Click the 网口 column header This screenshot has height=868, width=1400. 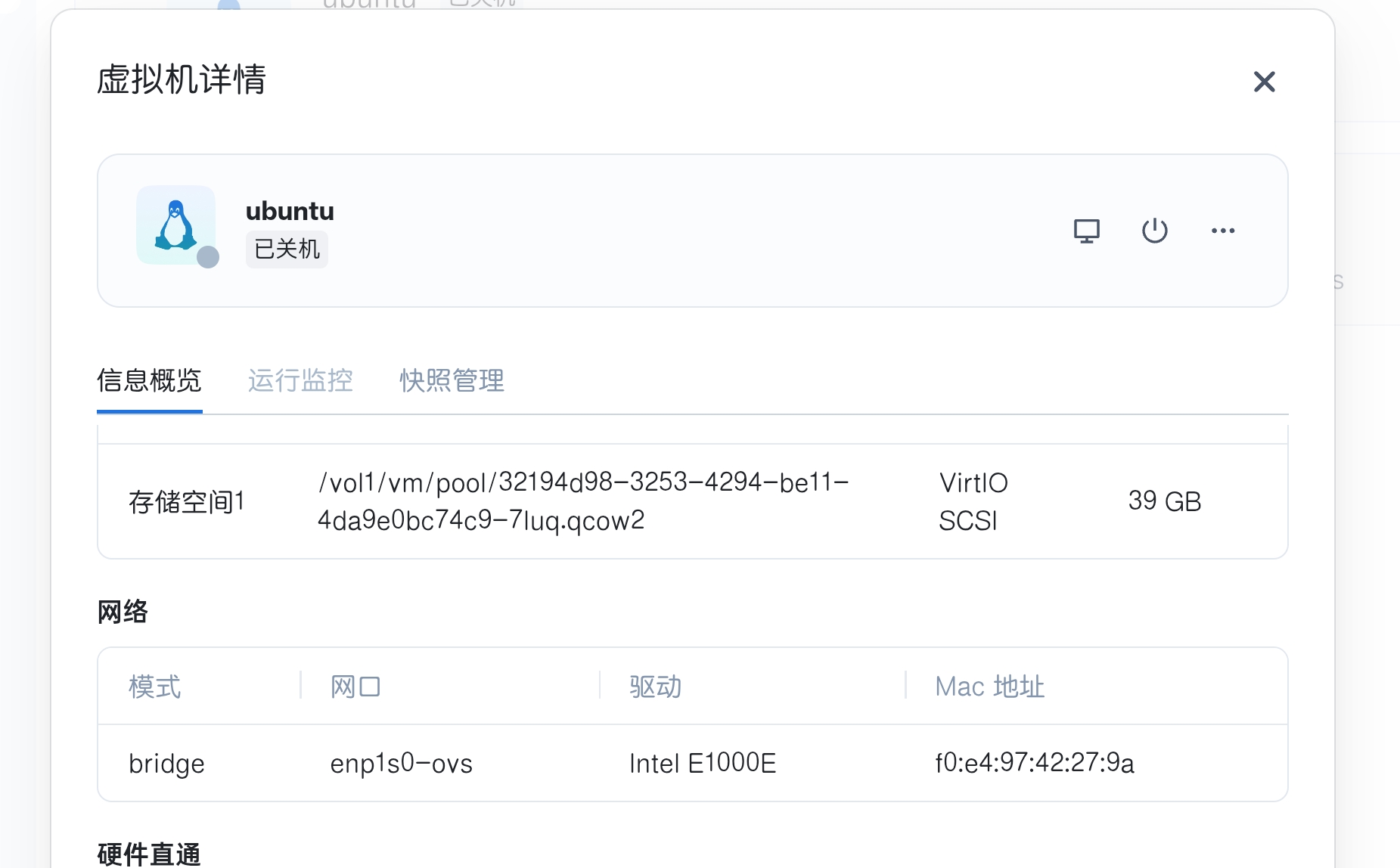coord(355,687)
